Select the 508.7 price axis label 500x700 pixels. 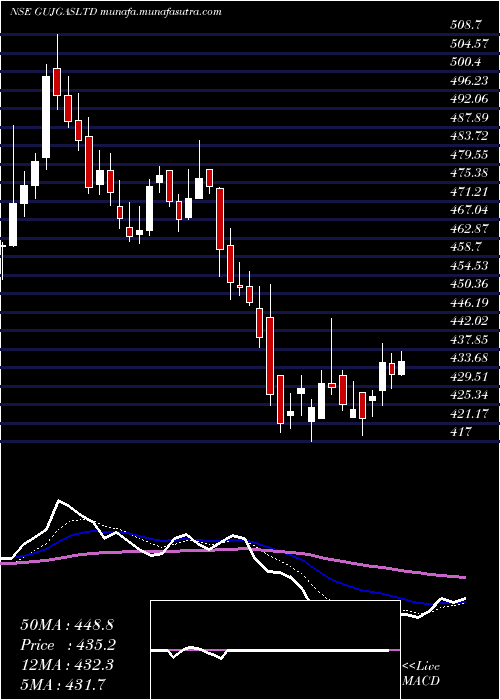[466, 25]
